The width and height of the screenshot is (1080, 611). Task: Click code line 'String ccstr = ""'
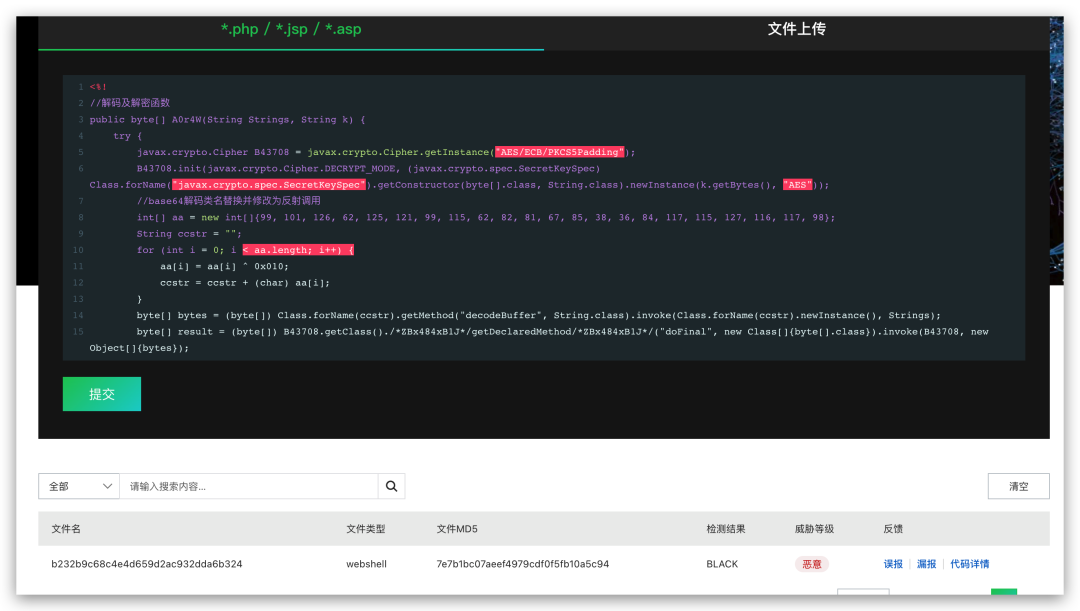[189, 234]
